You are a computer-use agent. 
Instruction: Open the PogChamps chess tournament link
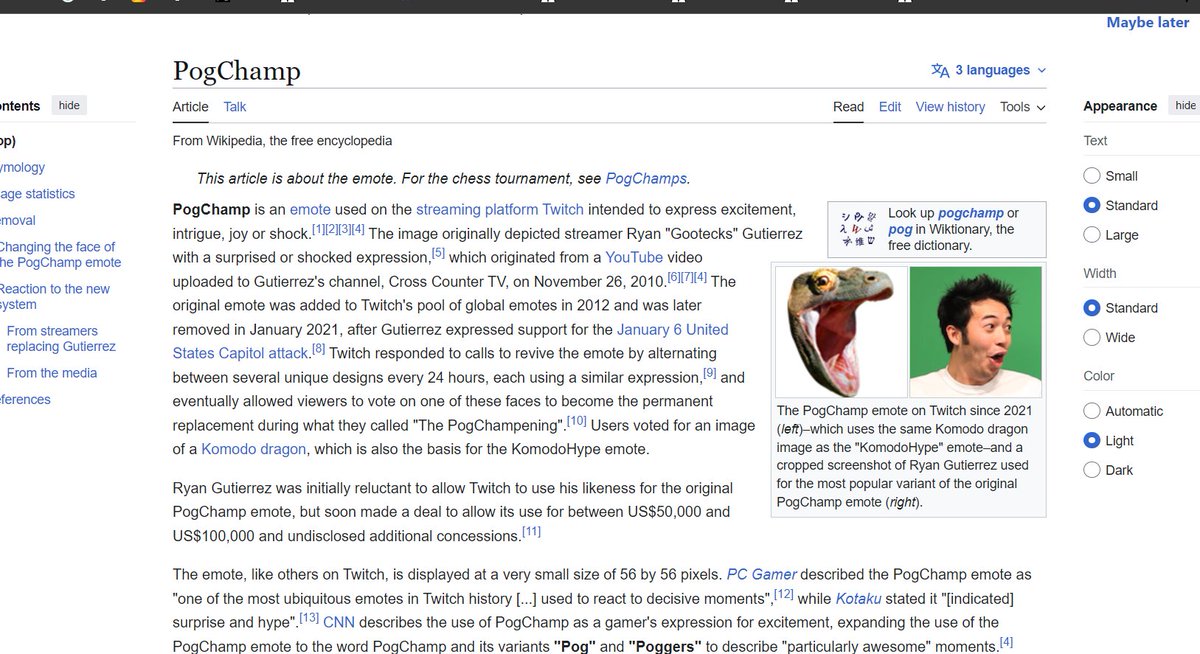coord(646,178)
